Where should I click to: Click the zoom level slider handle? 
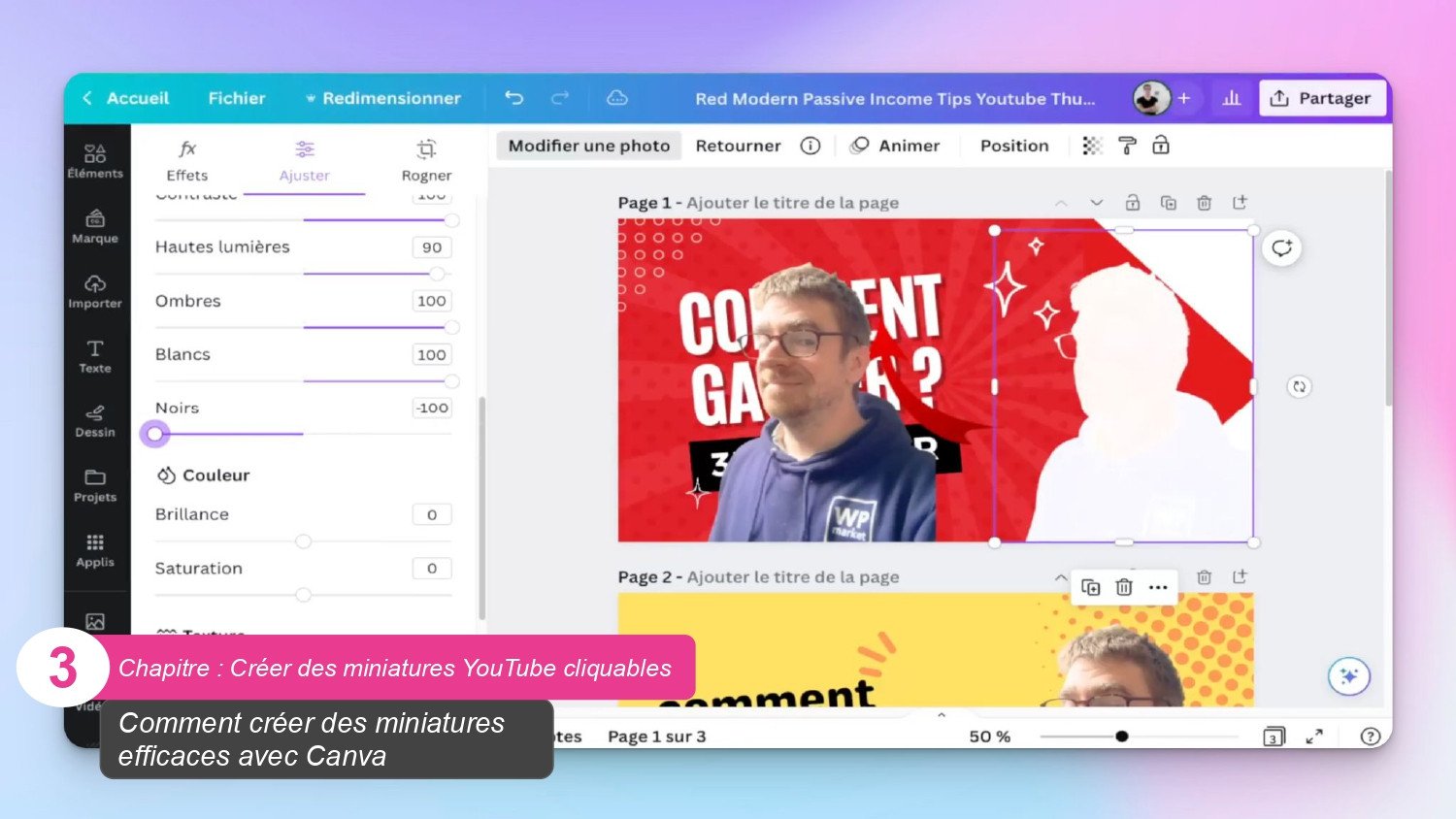pos(1122,737)
